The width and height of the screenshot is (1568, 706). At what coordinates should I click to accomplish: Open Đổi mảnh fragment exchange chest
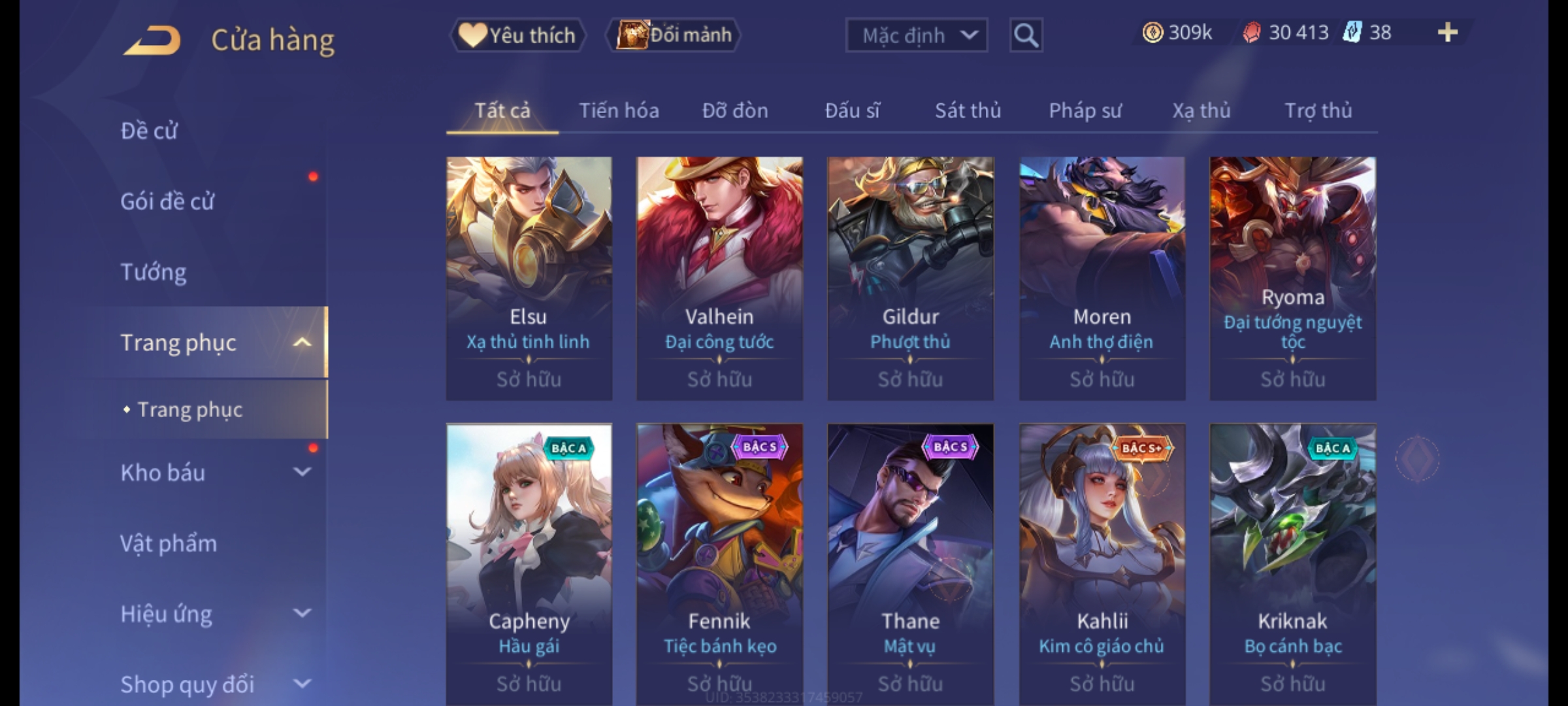coord(674,35)
